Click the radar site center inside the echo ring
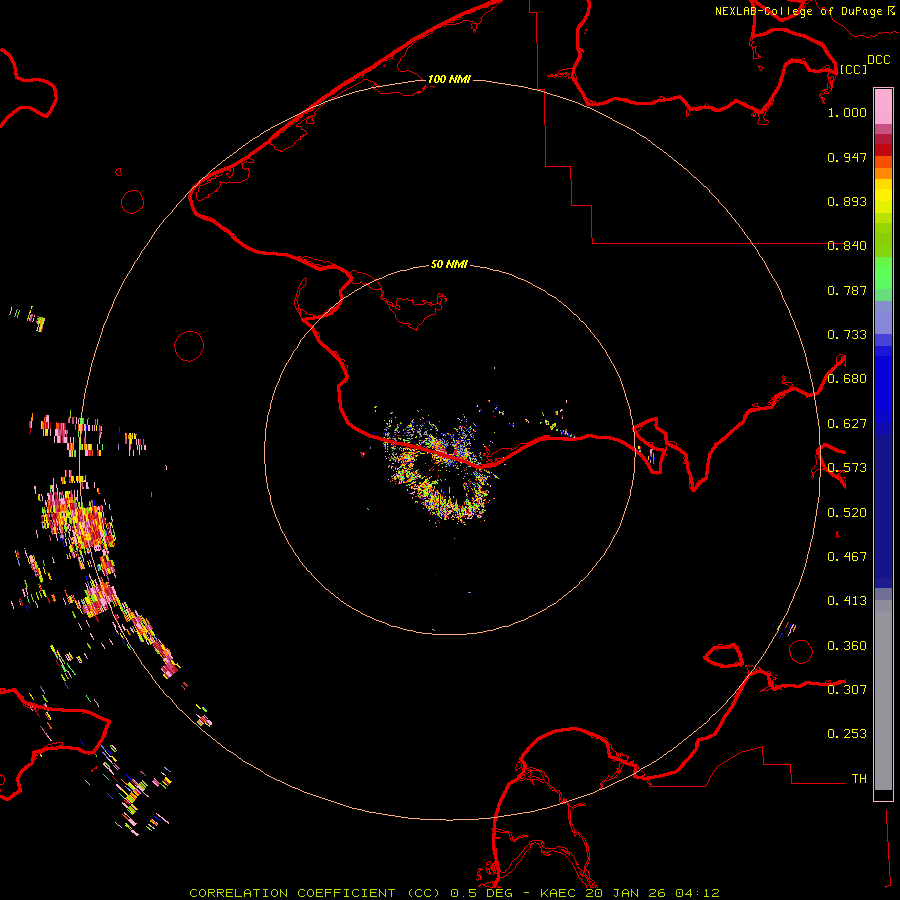 pyautogui.click(x=449, y=450)
